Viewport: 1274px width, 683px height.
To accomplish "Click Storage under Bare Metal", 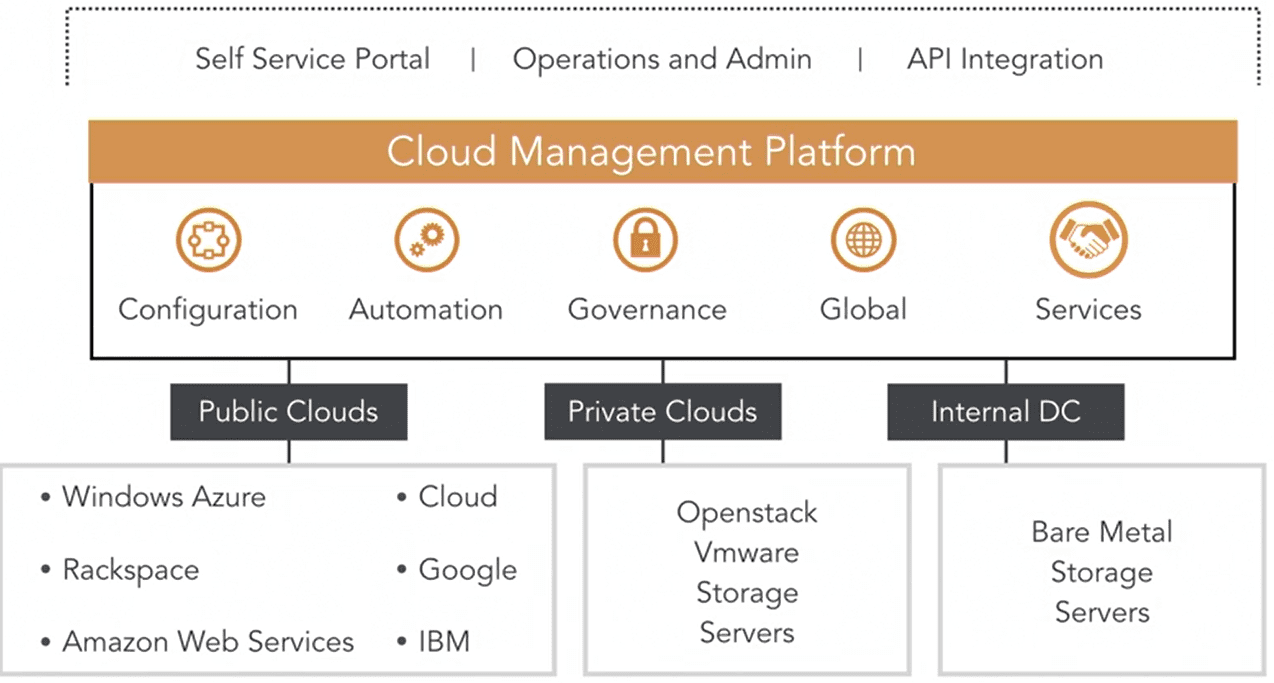I will click(1102, 573).
